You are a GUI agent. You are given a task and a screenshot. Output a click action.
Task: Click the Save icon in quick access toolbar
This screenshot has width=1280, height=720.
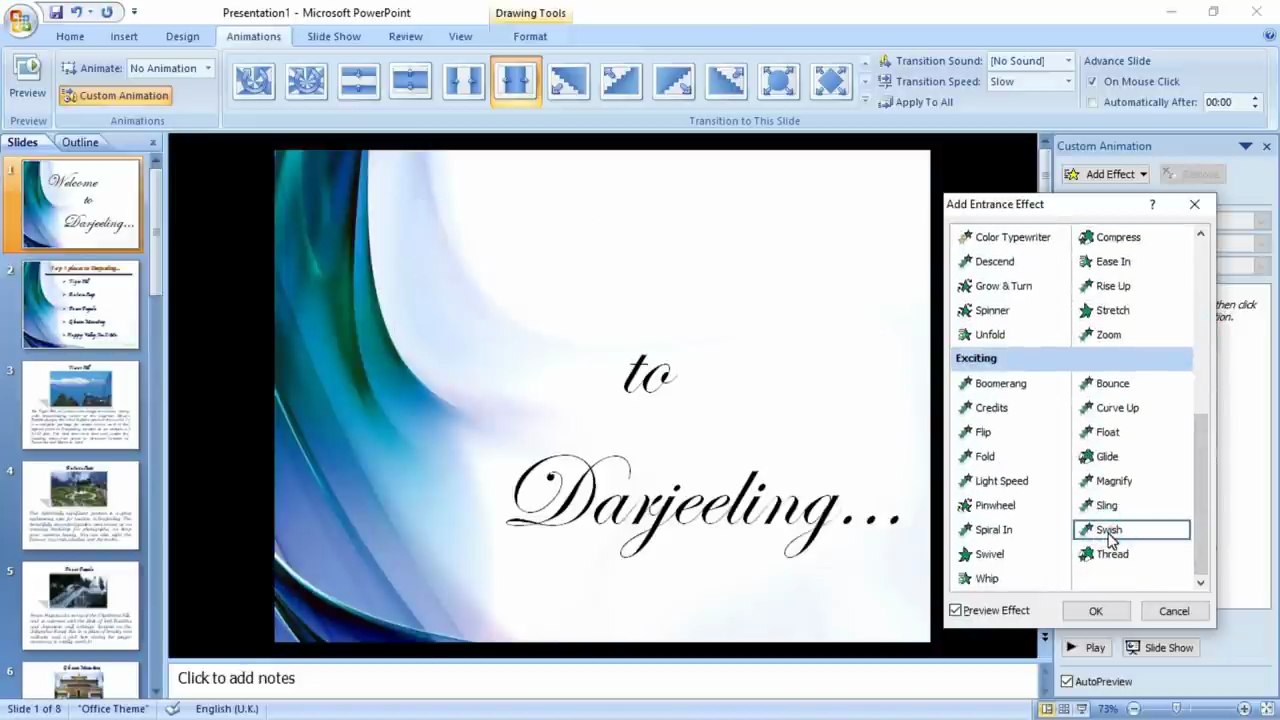point(55,13)
